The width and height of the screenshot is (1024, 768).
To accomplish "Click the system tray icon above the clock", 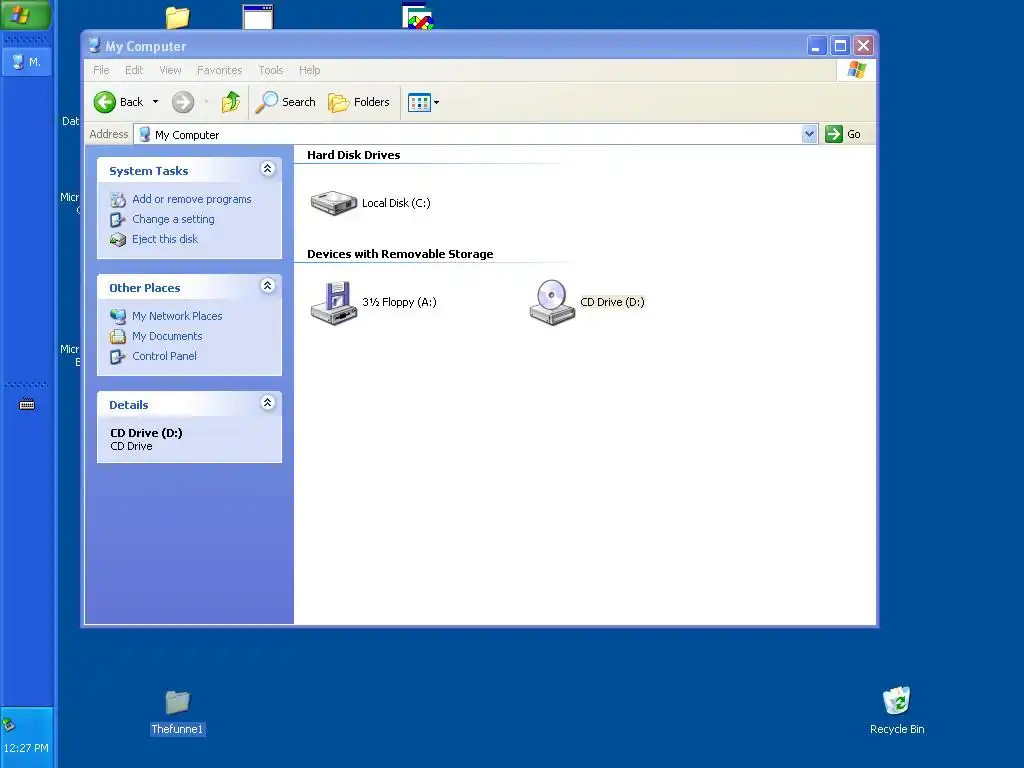I will pos(8,724).
